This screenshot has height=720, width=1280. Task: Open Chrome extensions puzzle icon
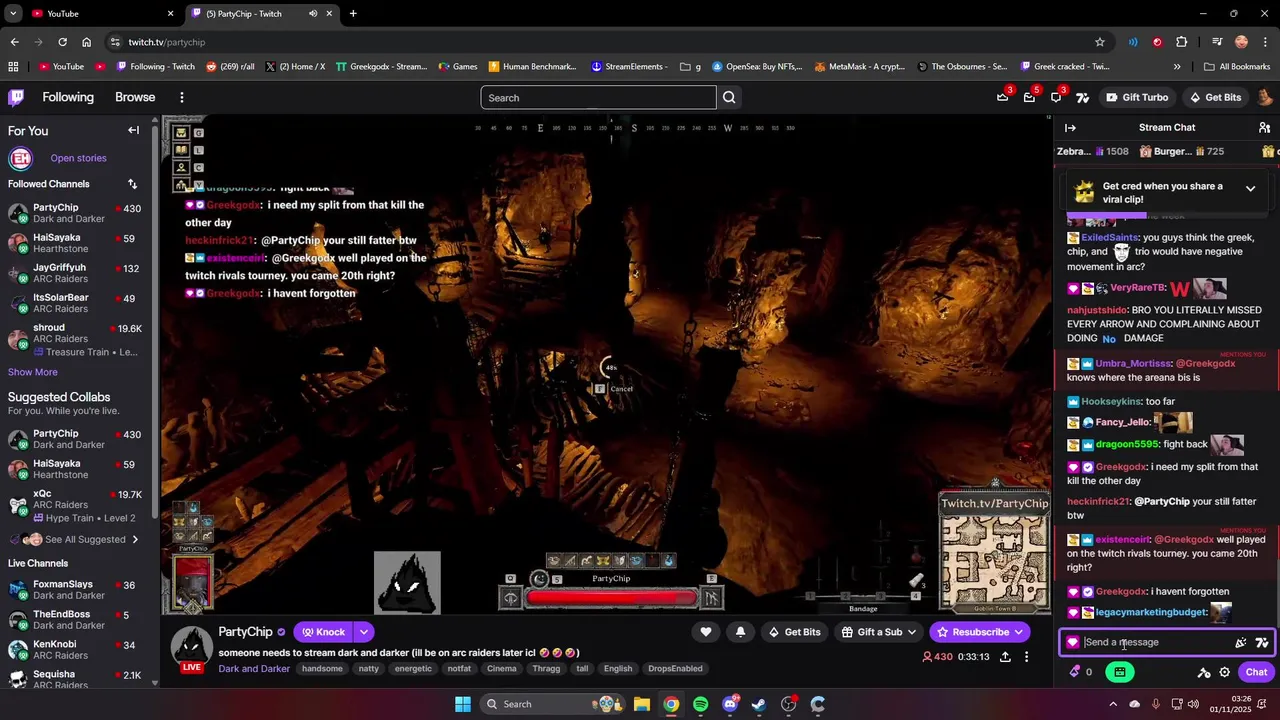point(1182,42)
